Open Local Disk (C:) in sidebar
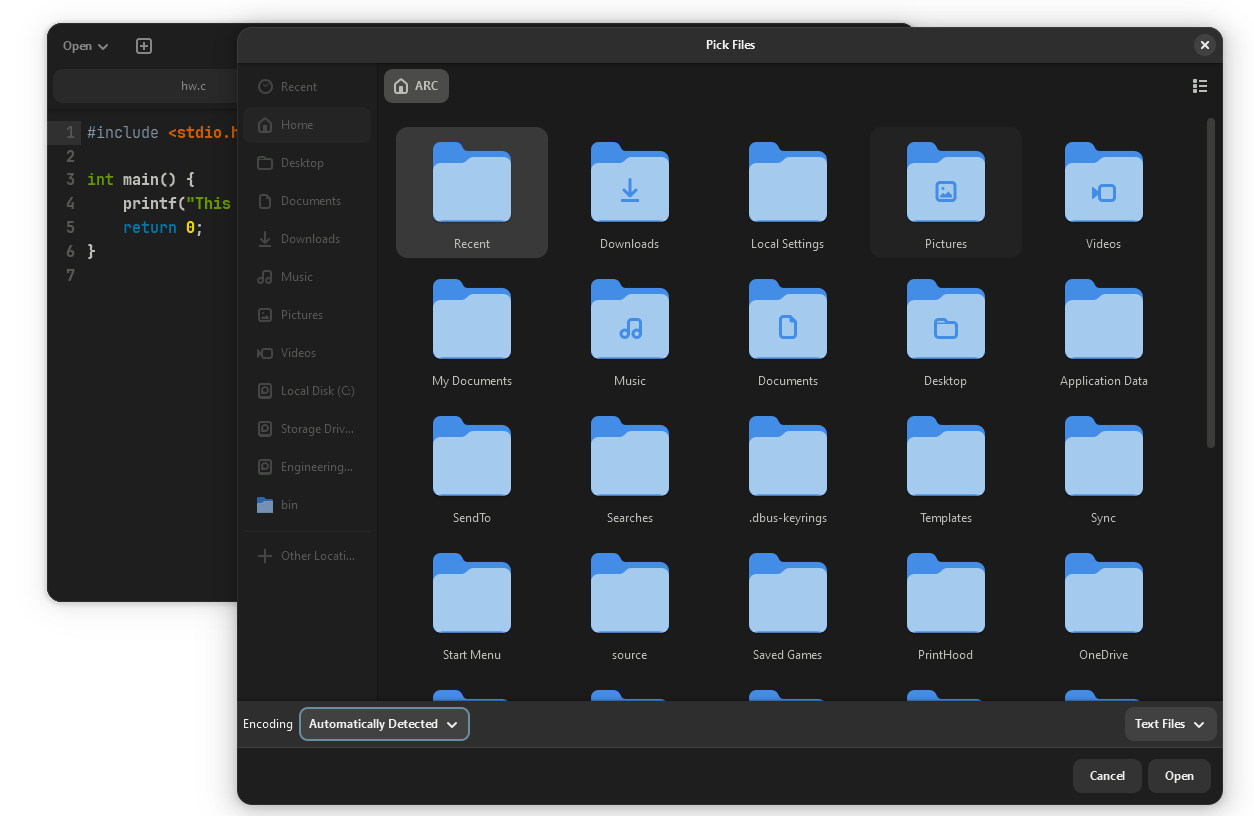The width and height of the screenshot is (1254, 816). pos(307,391)
